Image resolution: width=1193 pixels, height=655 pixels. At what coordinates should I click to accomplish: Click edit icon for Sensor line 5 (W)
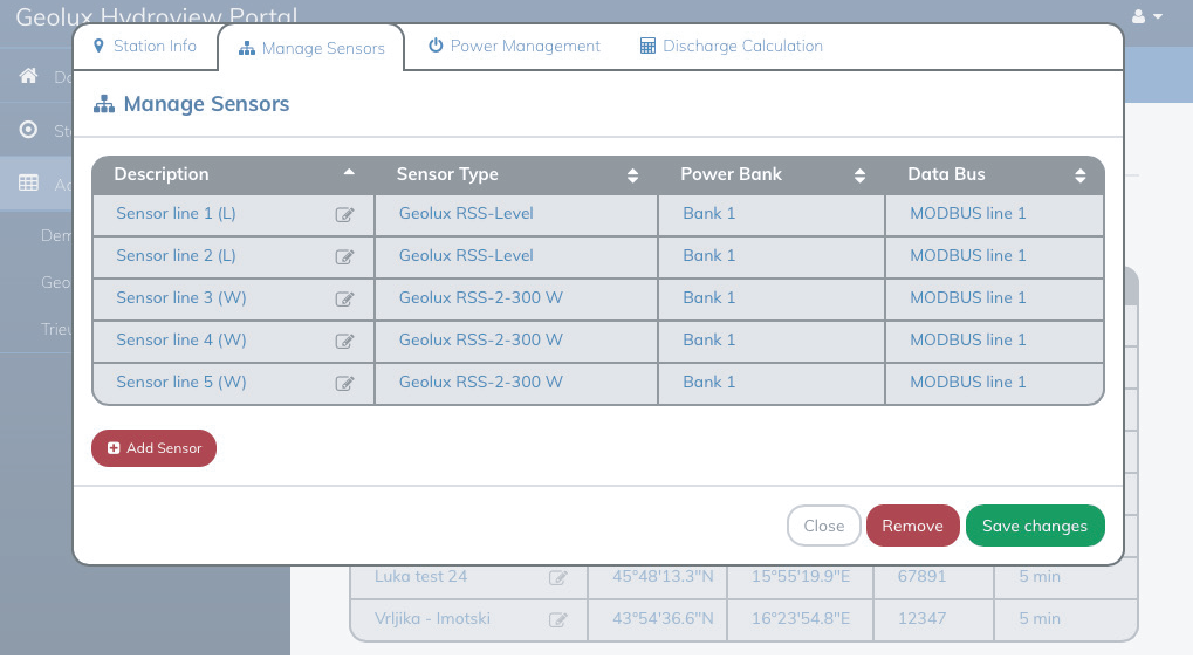coord(345,382)
